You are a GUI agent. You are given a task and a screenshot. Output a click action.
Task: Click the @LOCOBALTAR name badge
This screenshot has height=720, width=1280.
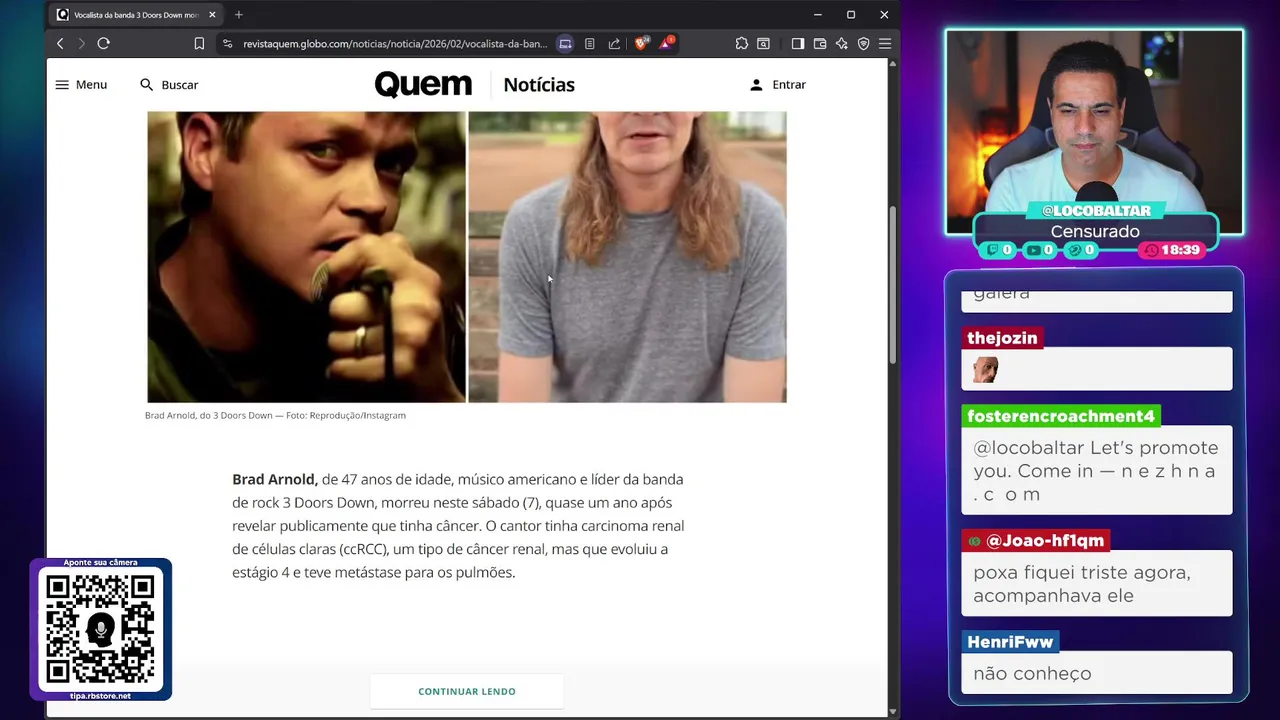pos(1096,211)
